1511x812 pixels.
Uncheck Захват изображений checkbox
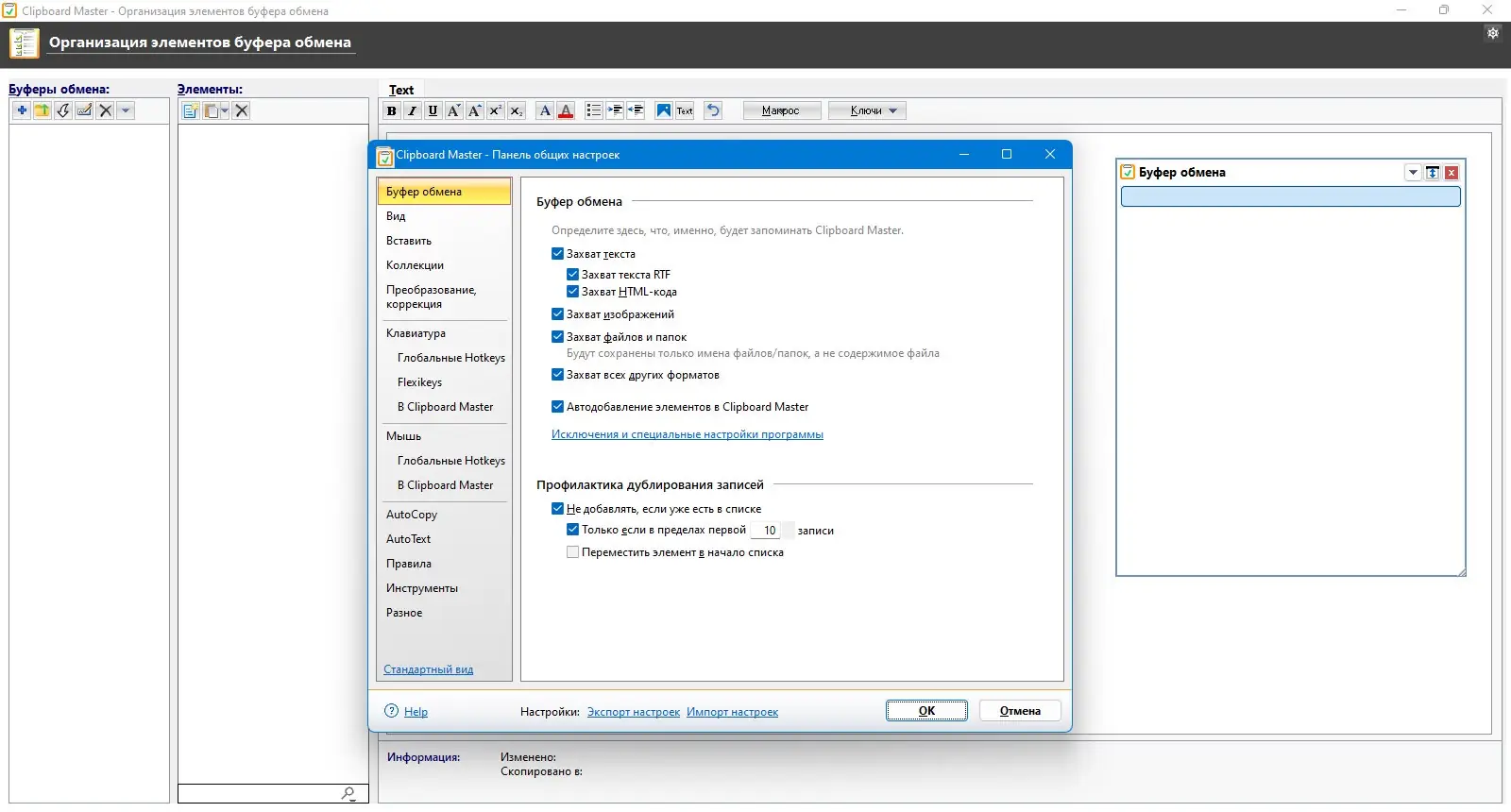[x=557, y=313]
